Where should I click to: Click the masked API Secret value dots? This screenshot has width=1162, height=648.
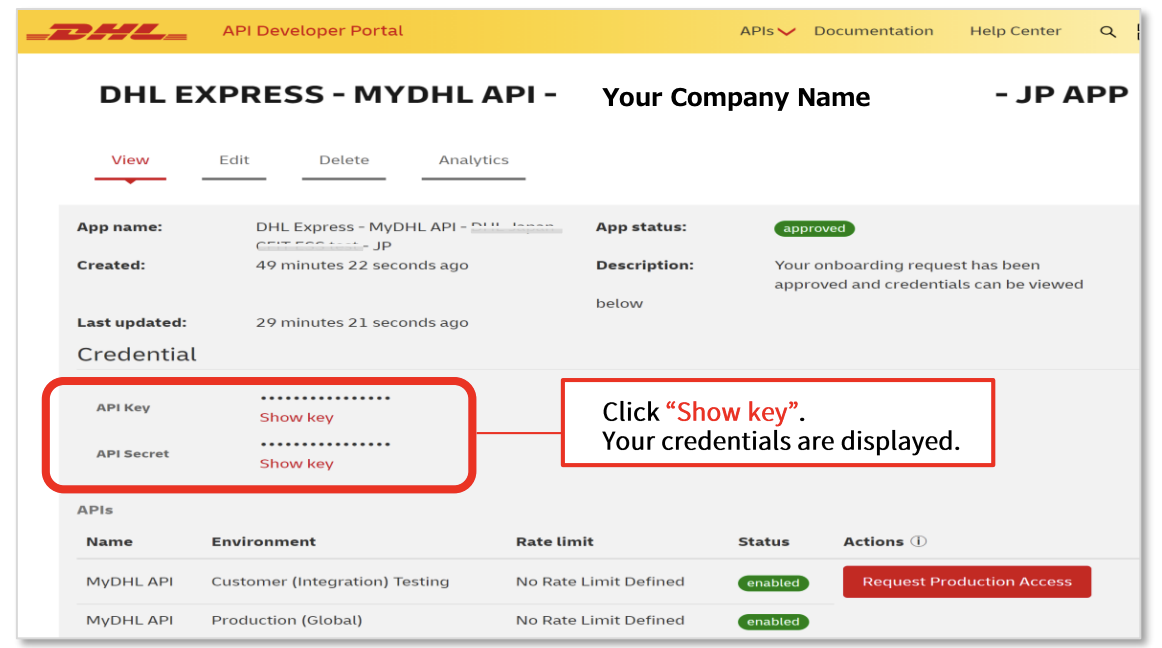tap(325, 444)
